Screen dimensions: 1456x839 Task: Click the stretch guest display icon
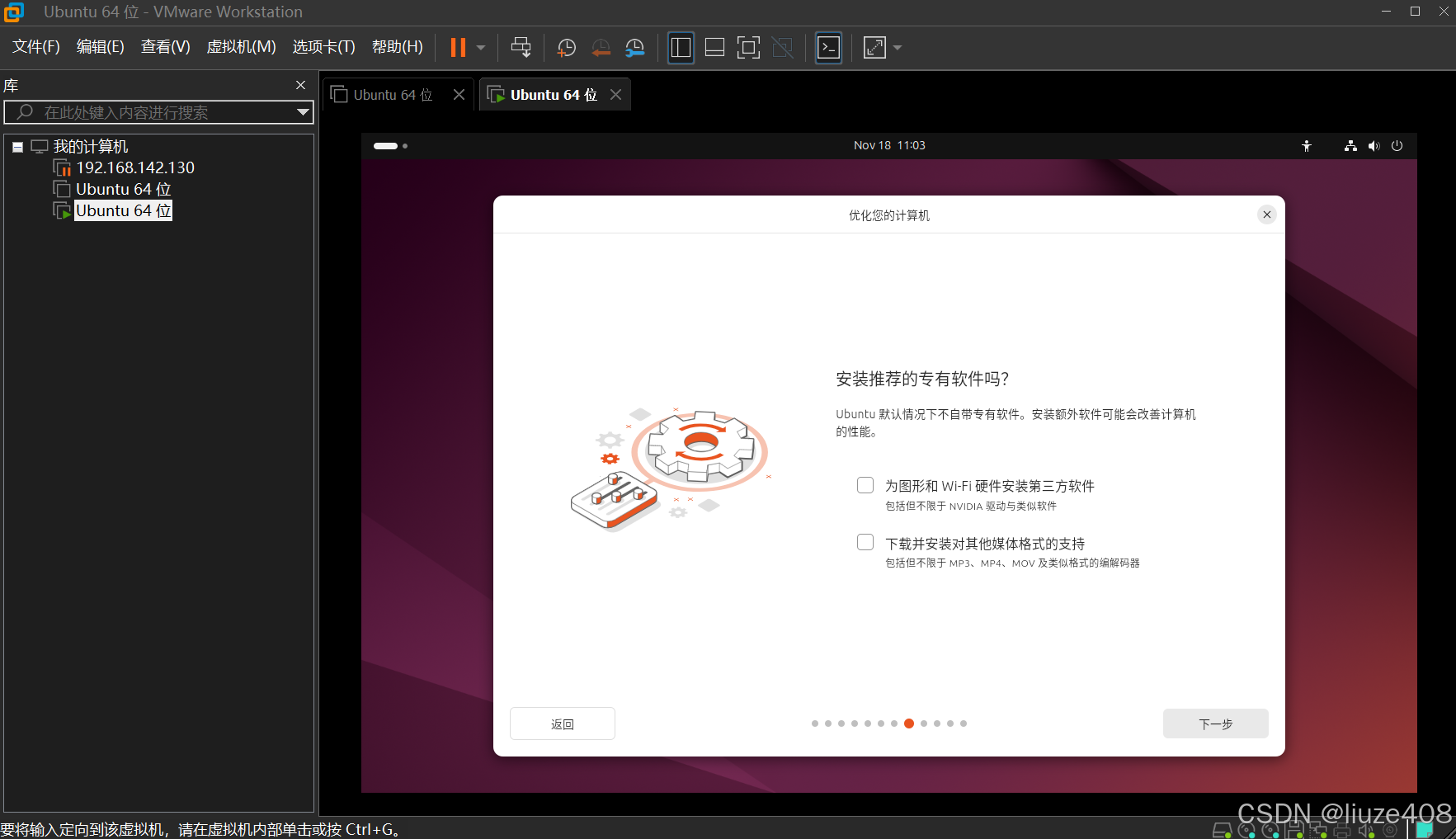[x=874, y=48]
